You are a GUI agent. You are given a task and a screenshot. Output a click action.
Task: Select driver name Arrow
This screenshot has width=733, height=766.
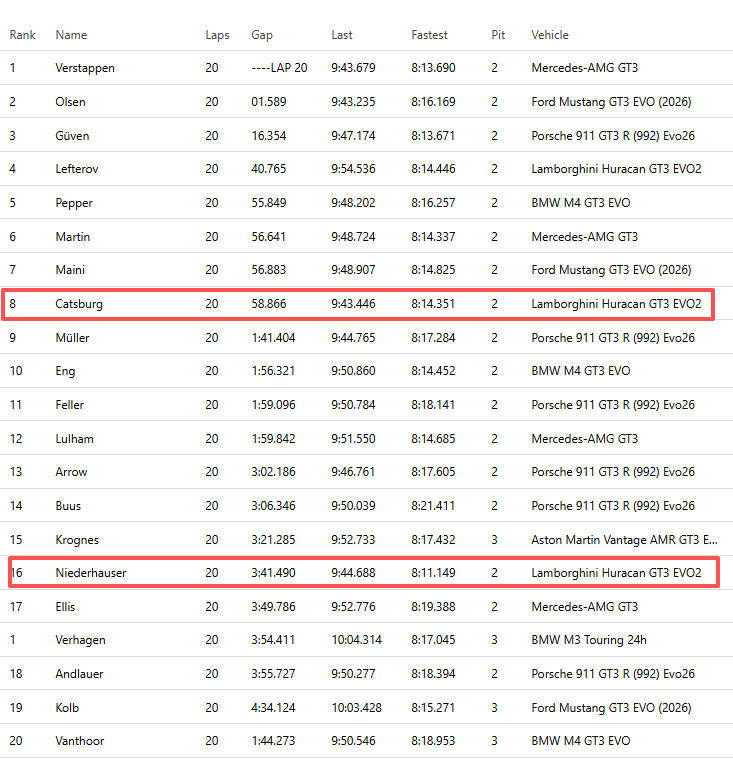click(71, 472)
